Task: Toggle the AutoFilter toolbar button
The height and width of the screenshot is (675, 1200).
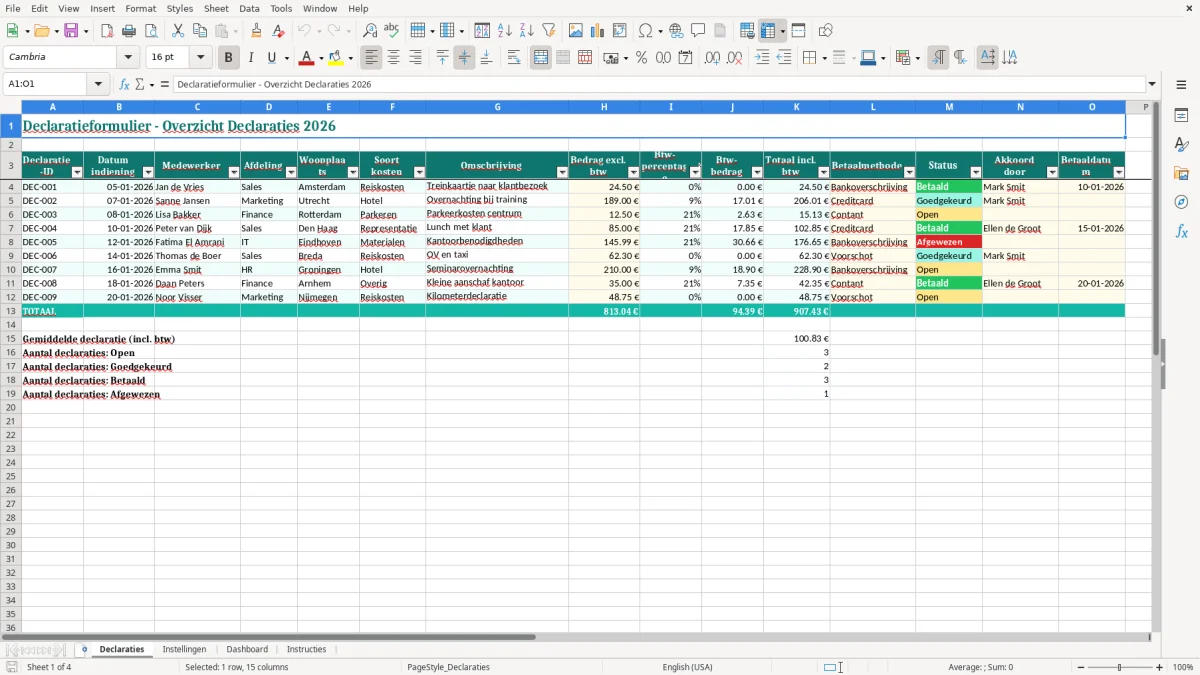Action: click(x=548, y=31)
